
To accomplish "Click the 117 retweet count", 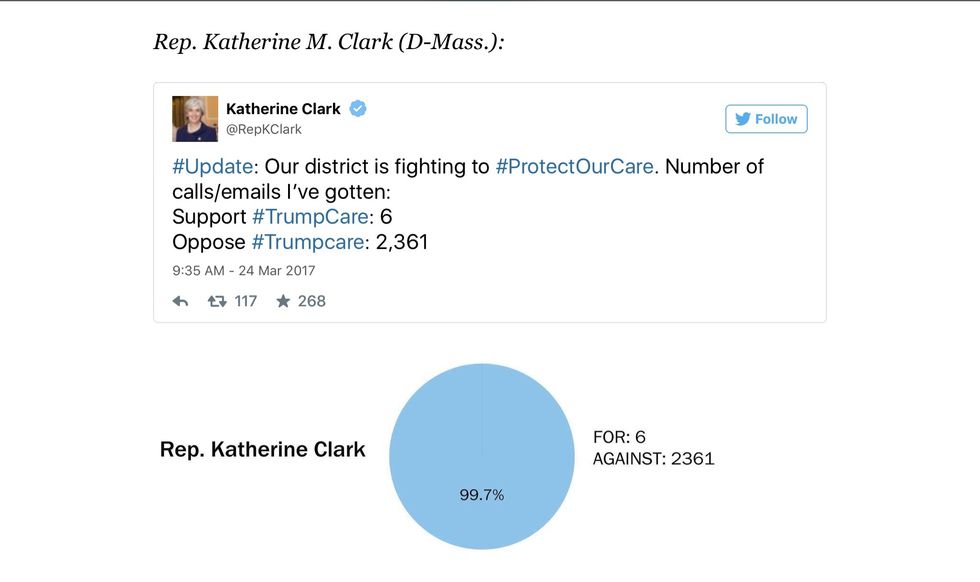I will [x=246, y=301].
